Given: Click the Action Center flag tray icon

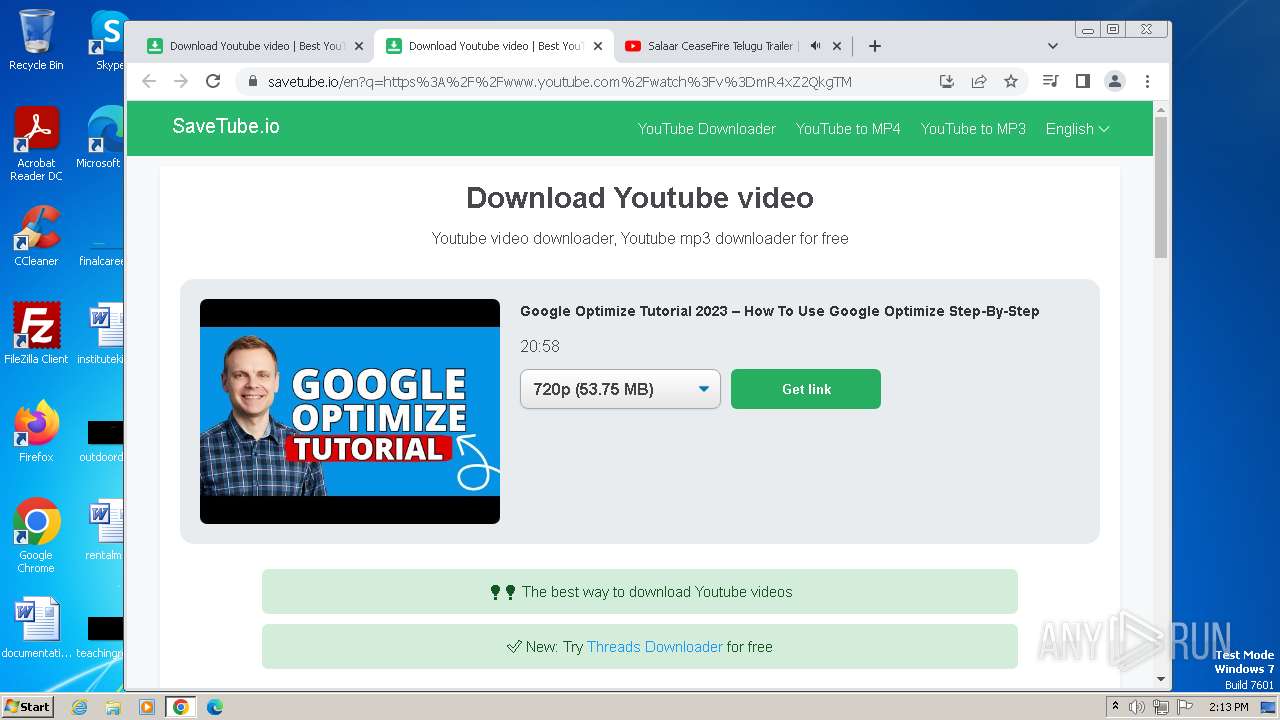Looking at the screenshot, I should [x=1185, y=707].
